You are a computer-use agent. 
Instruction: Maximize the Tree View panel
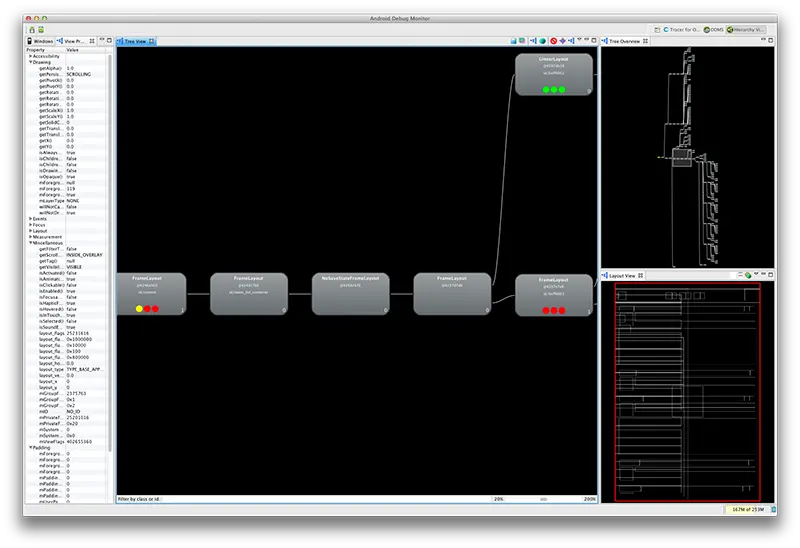(x=594, y=40)
